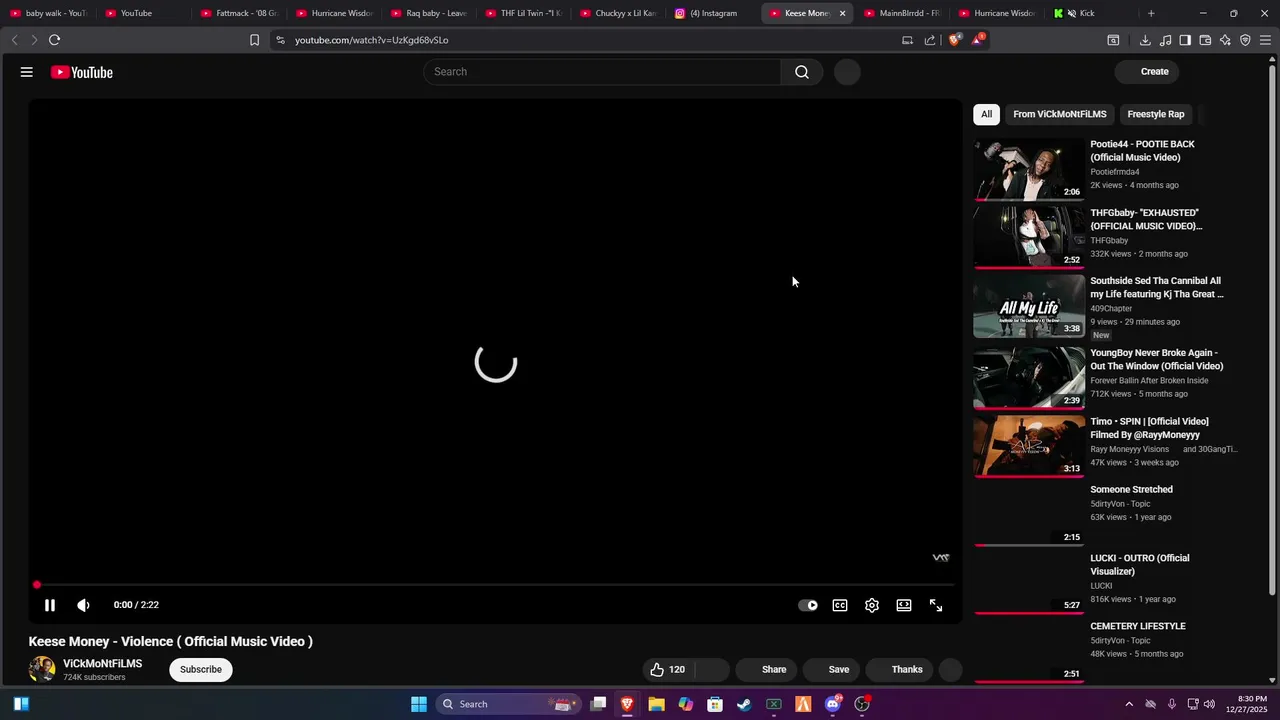1280x720 pixels.
Task: Click the share page icon in address bar
Action: (930, 40)
